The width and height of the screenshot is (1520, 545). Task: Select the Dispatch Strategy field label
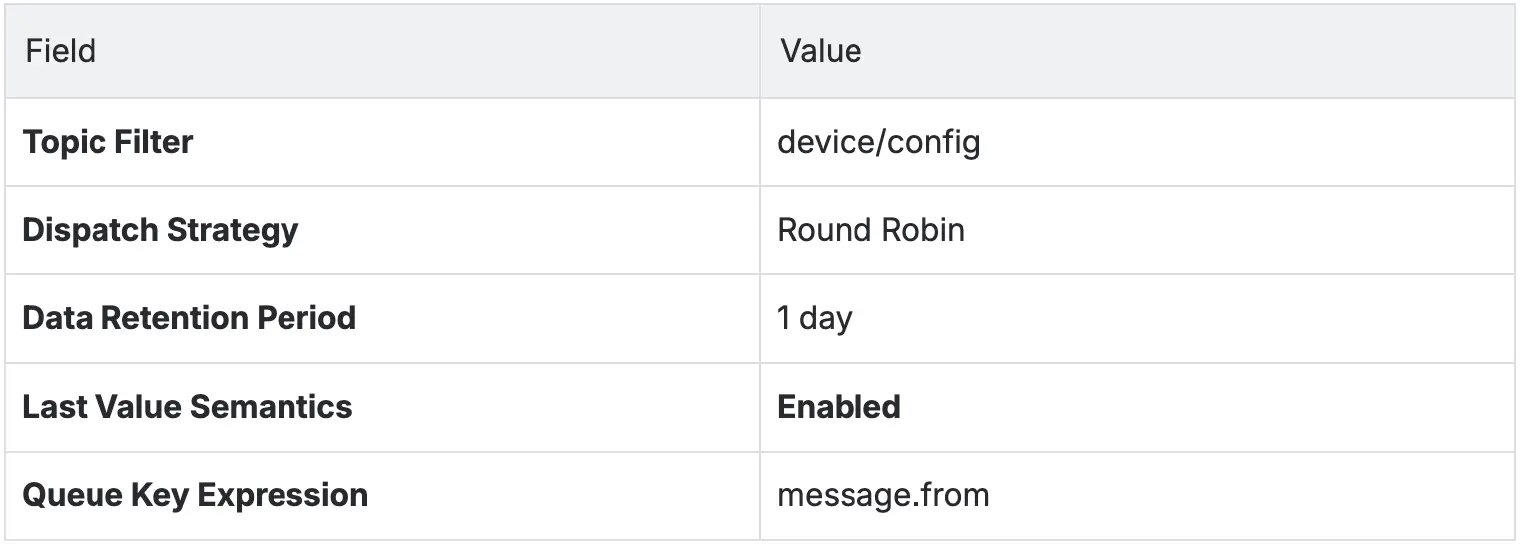click(160, 230)
